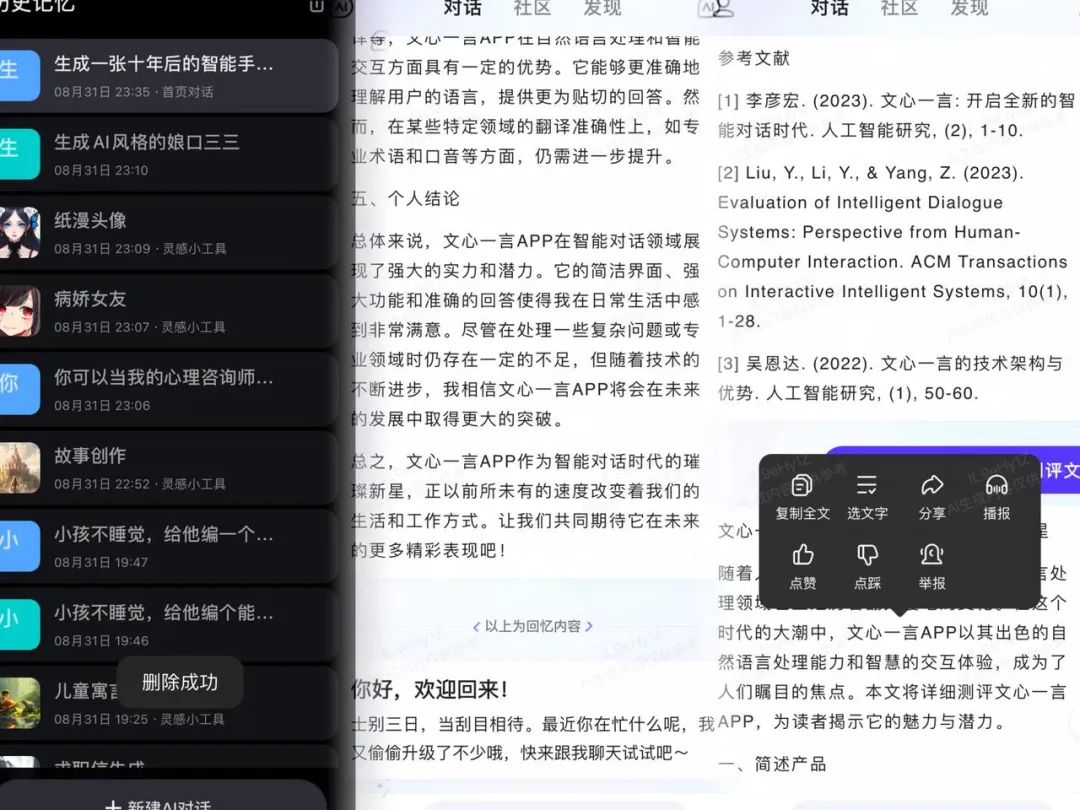Open history item 生成一张十年后的智能手…

point(169,75)
